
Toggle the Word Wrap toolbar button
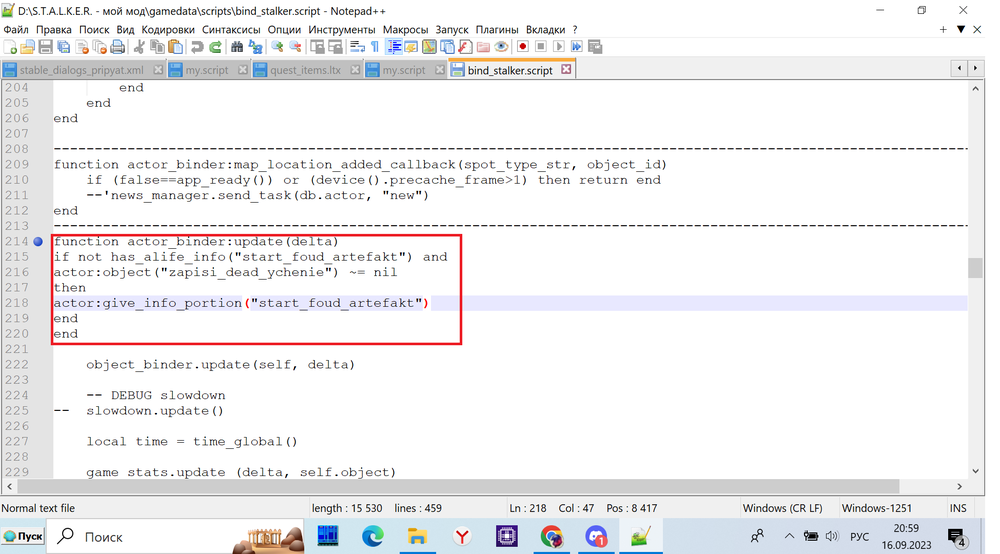tap(357, 47)
